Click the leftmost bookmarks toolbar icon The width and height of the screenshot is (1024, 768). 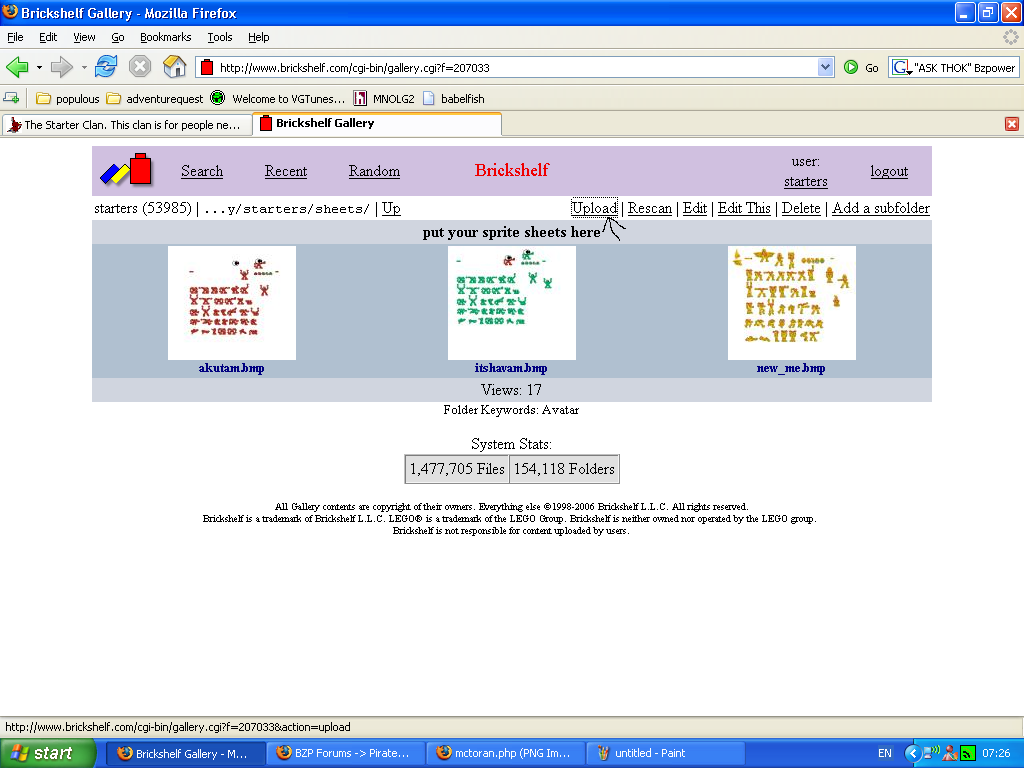[11, 98]
